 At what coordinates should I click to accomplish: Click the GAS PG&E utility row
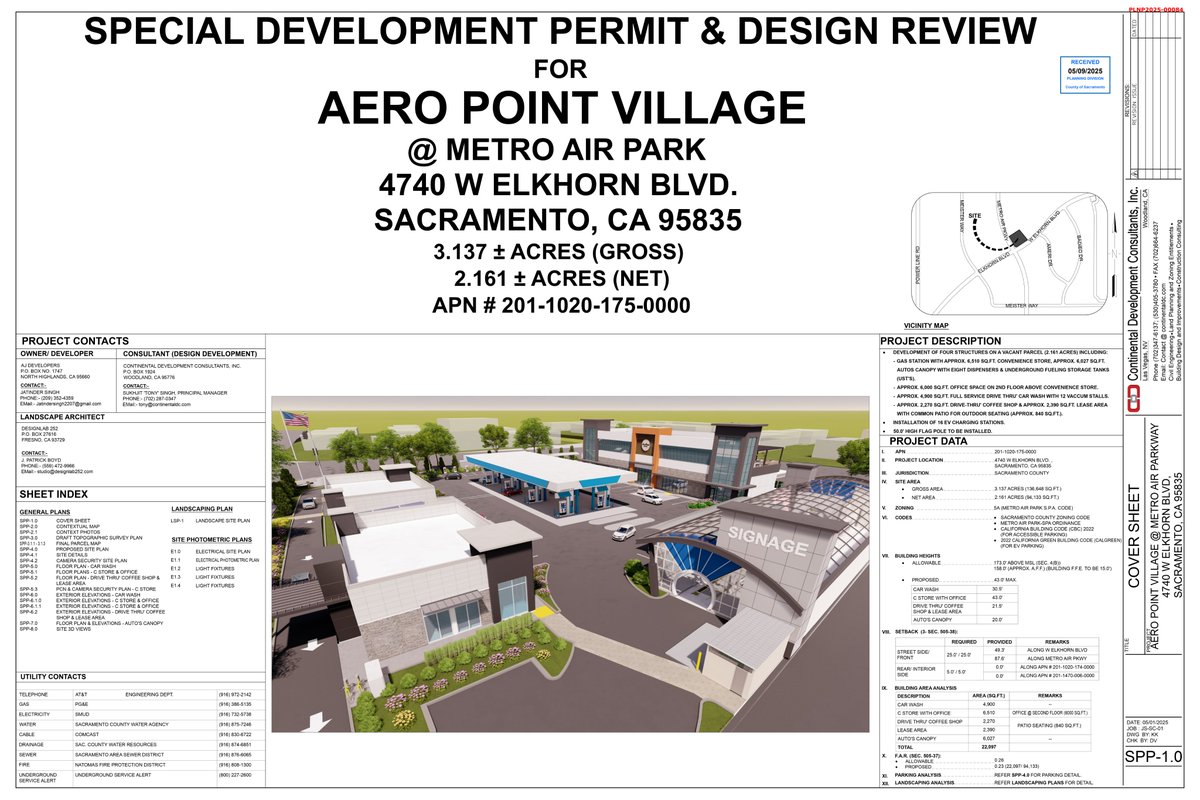pos(143,704)
